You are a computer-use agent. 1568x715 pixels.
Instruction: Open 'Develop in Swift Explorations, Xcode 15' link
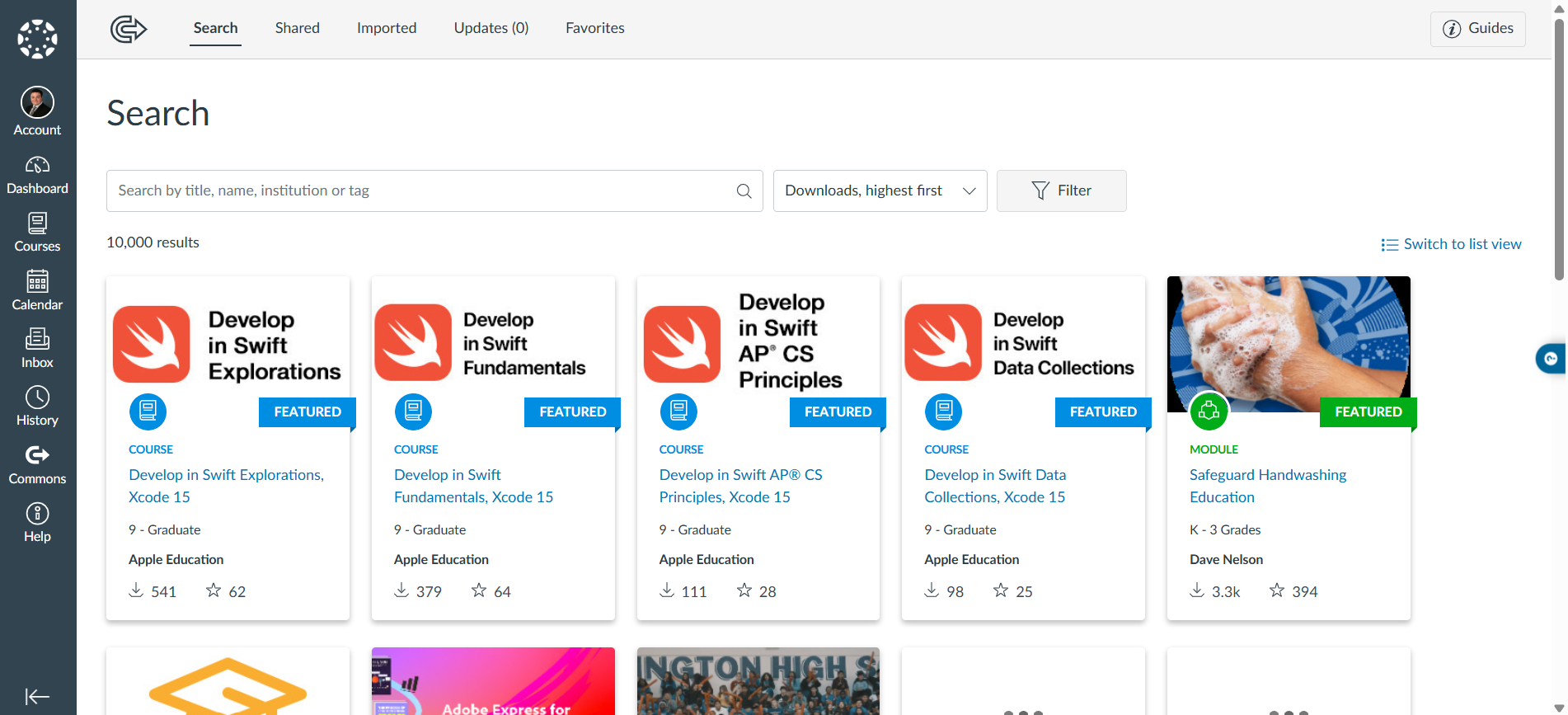[x=227, y=486]
